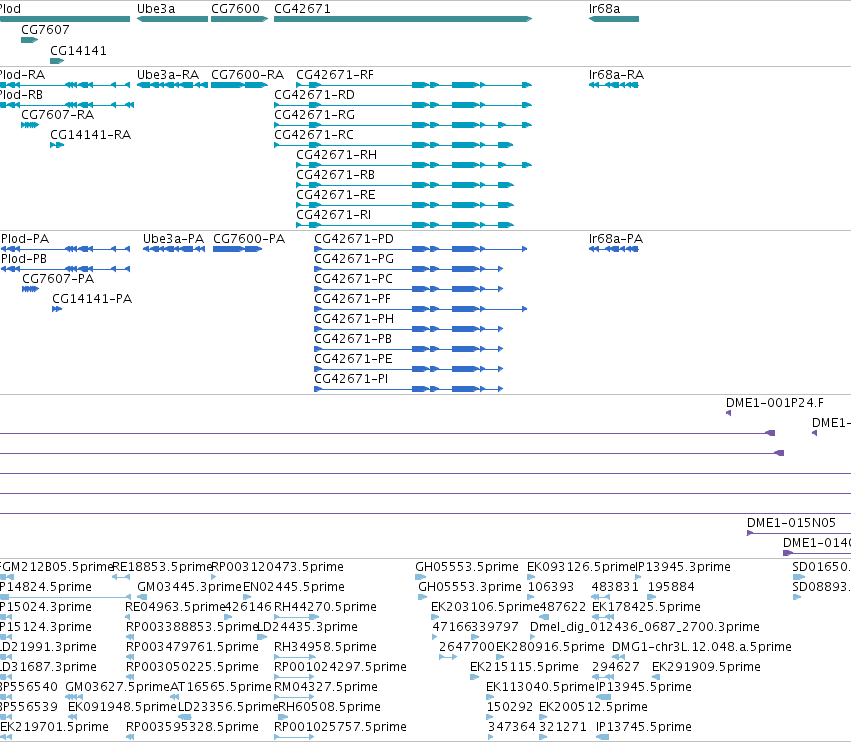Image resolution: width=851 pixels, height=742 pixels.
Task: Click the RH60508.5prime label
Action: pos(329,708)
